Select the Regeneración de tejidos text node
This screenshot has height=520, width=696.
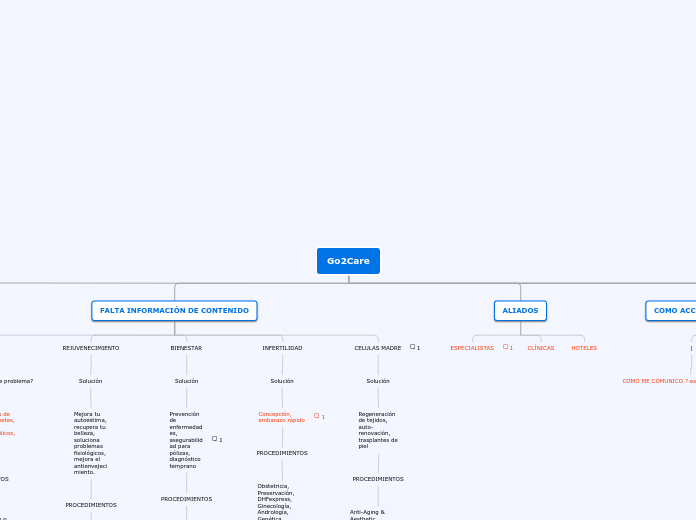[378, 430]
